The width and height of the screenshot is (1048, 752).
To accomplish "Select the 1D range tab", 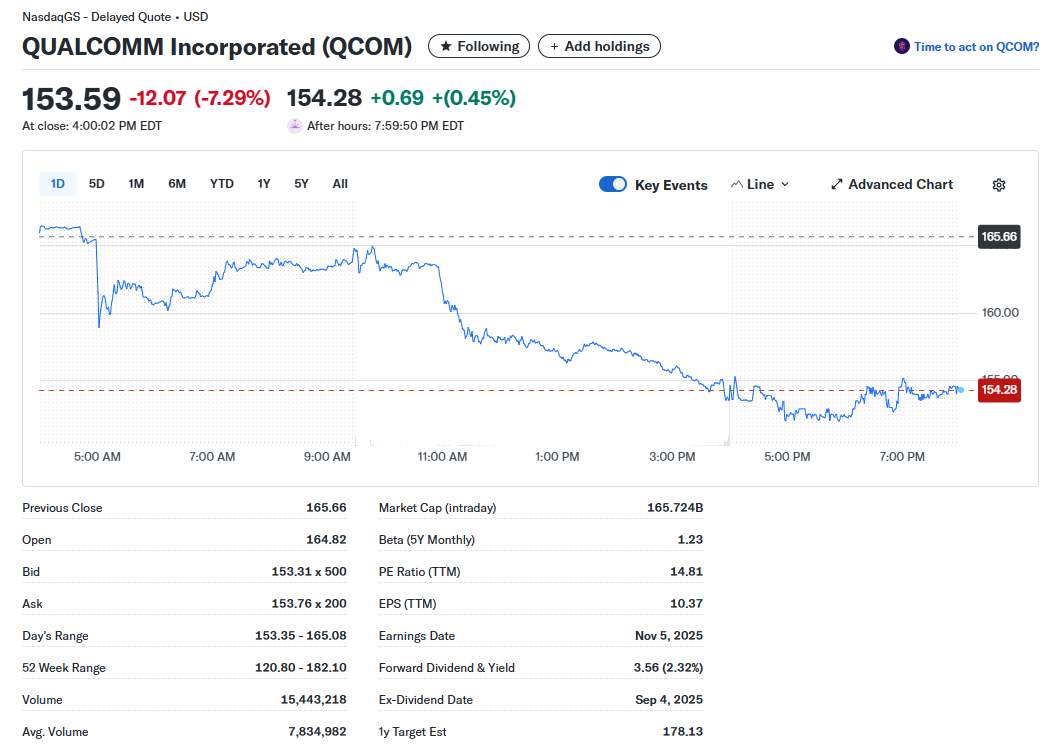I will (x=58, y=184).
